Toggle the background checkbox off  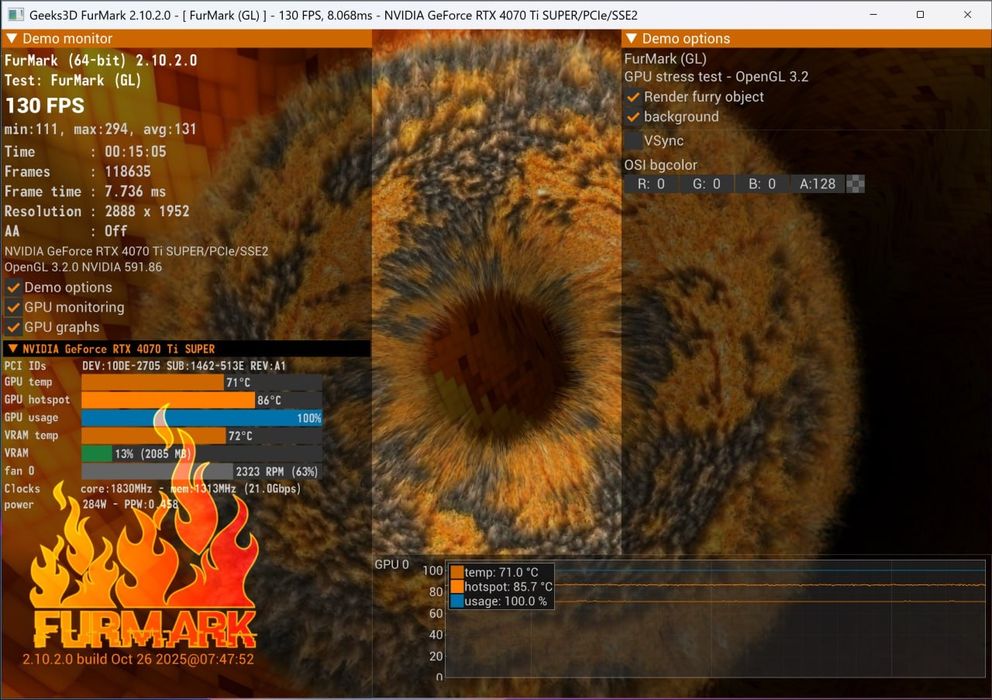(x=633, y=117)
